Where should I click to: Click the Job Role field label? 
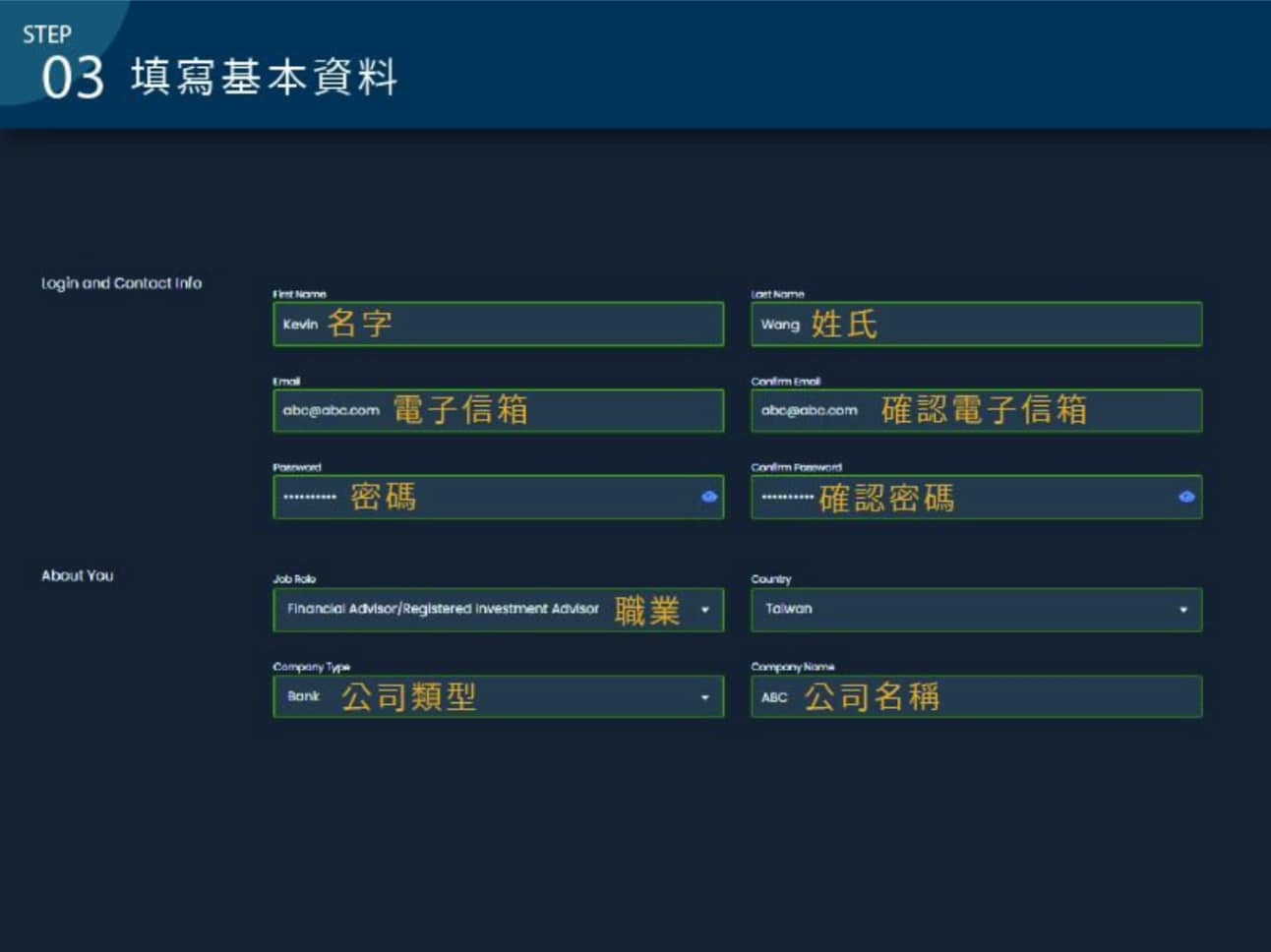point(294,579)
